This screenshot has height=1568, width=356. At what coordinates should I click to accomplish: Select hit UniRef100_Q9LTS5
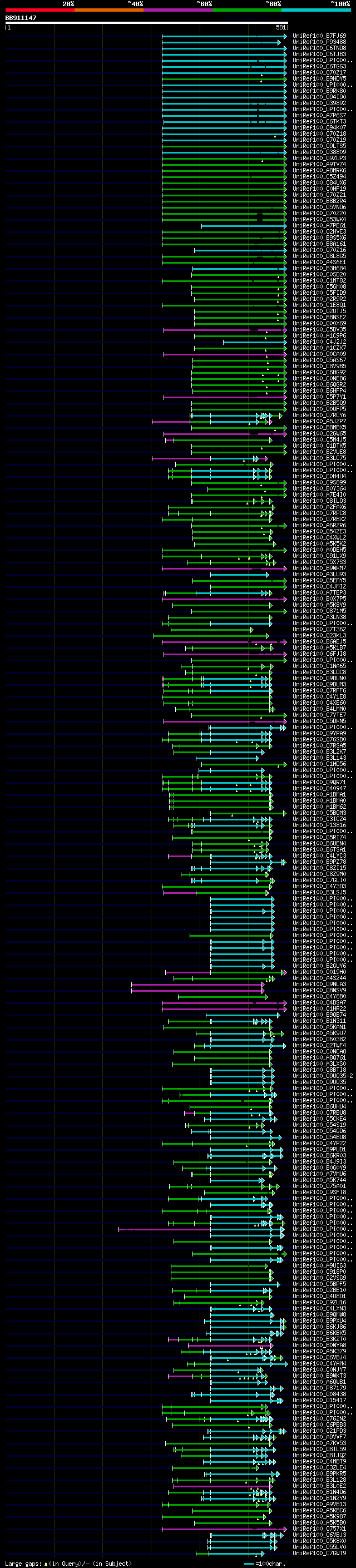[319, 146]
